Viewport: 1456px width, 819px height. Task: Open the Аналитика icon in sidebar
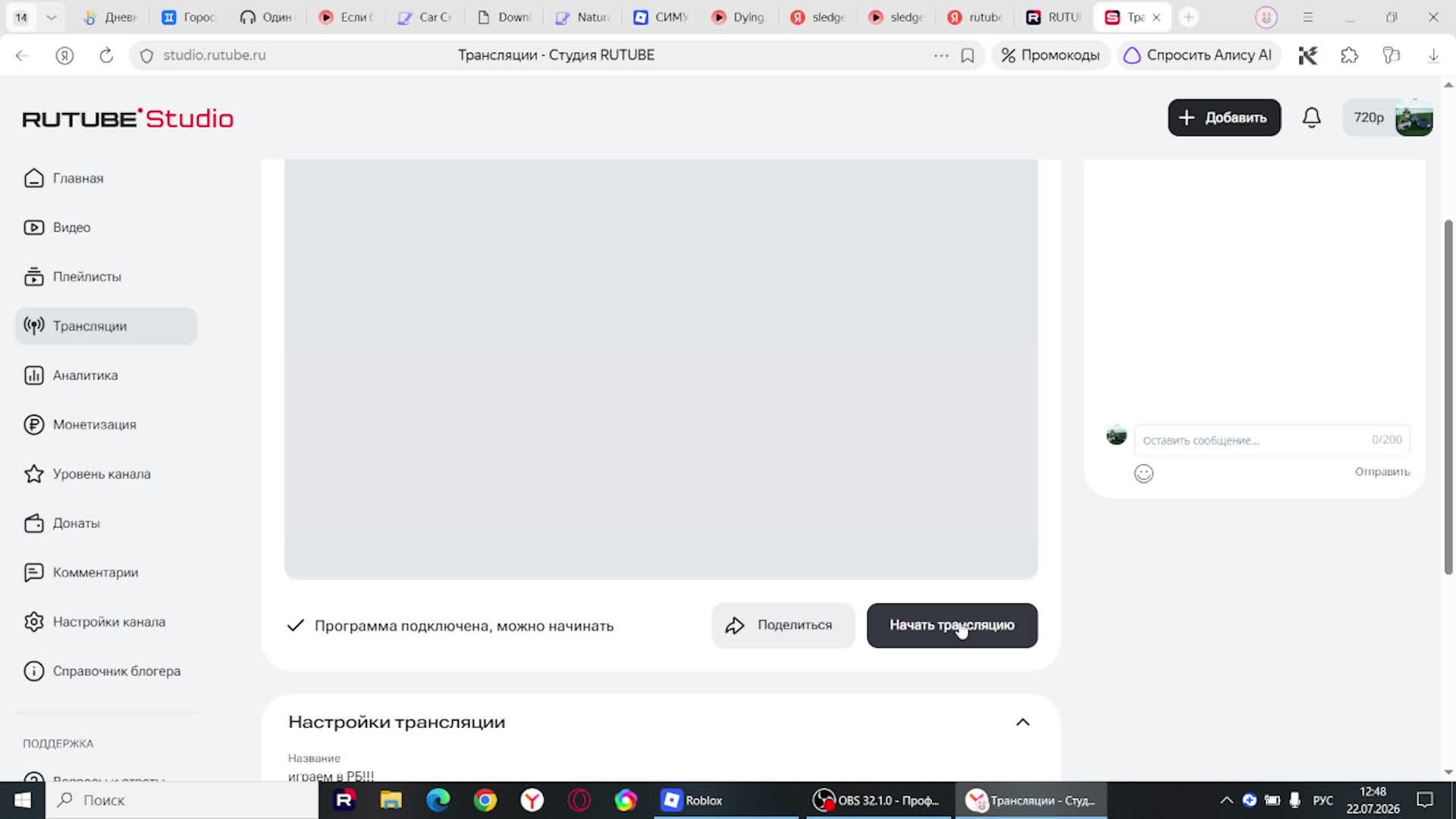34,375
